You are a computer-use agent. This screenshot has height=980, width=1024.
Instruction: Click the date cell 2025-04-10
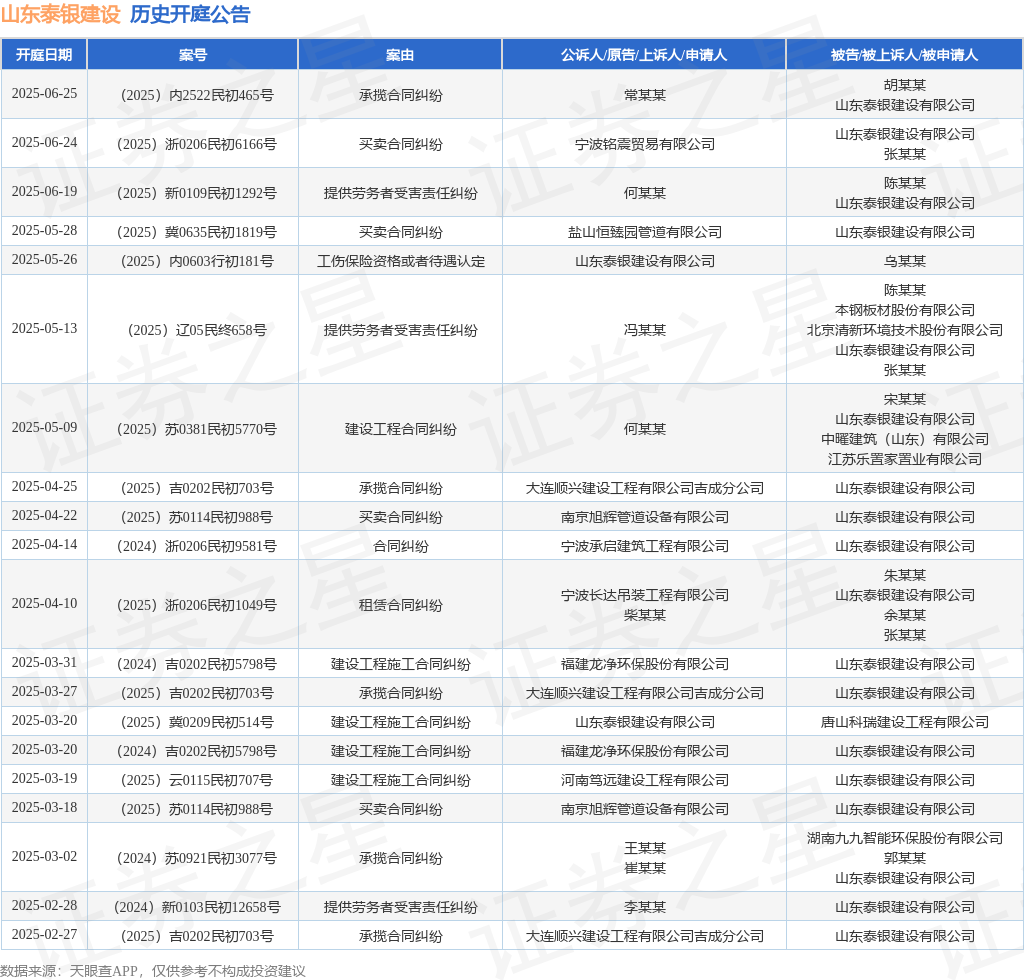(x=44, y=603)
